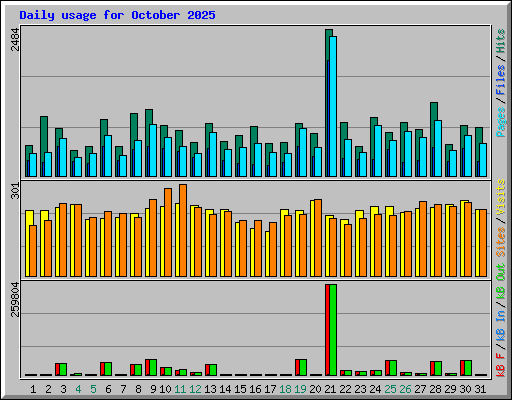Select the kB bar for day 6
Screen dimensions: 512x400
(106, 369)
